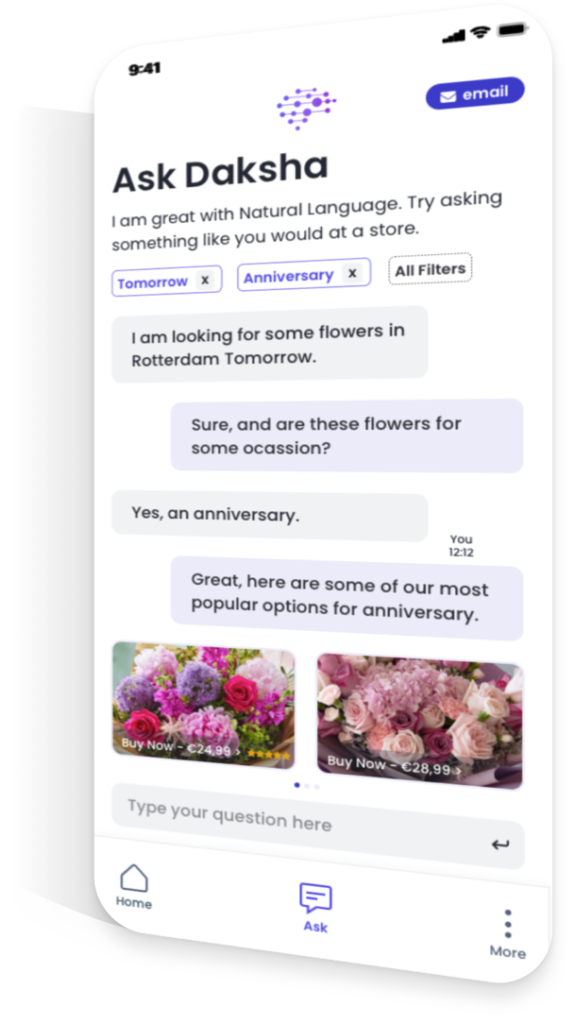
Task: Open the All Filters button
Action: point(430,268)
